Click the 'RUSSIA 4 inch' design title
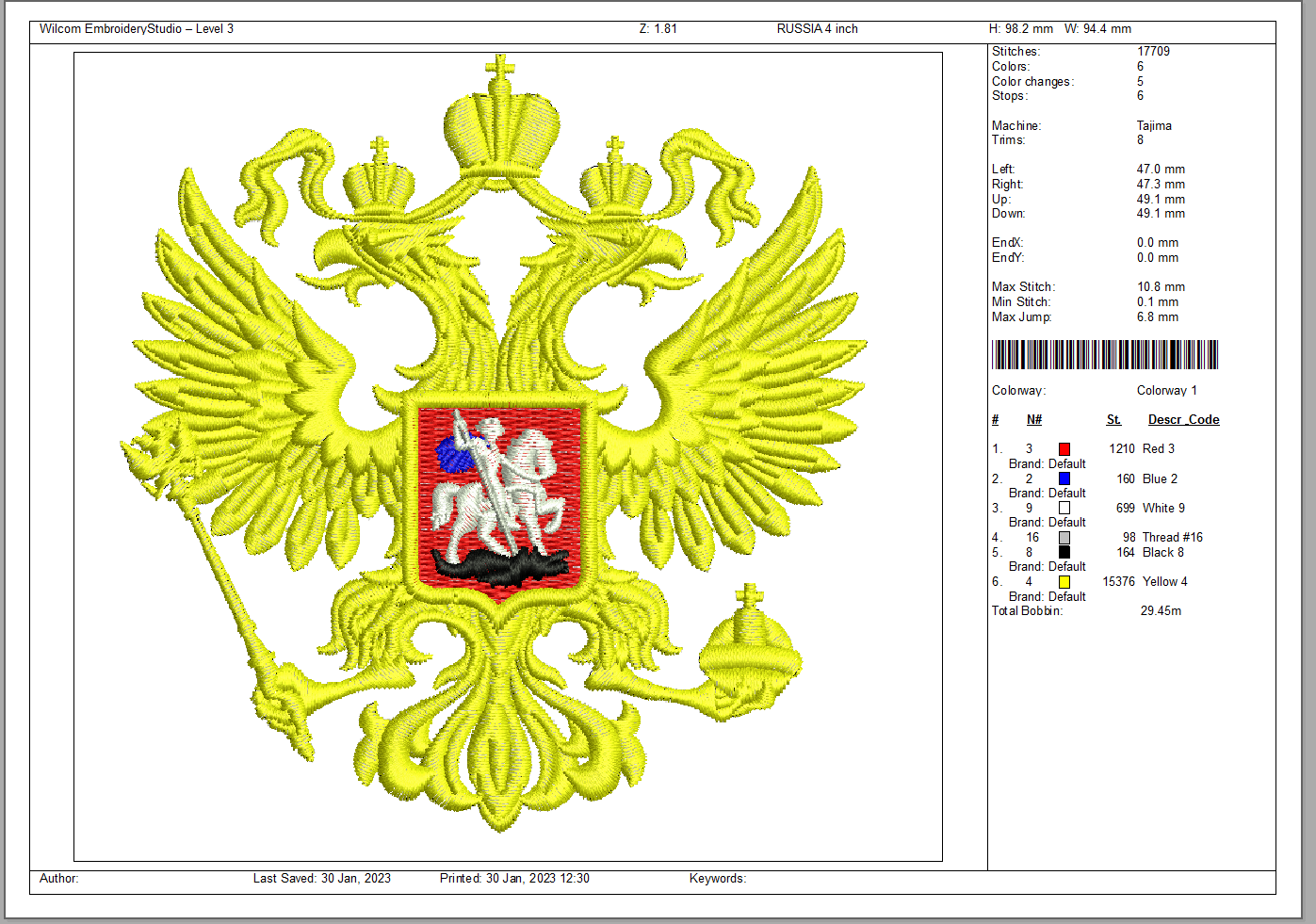1316x924 pixels. pos(818,29)
